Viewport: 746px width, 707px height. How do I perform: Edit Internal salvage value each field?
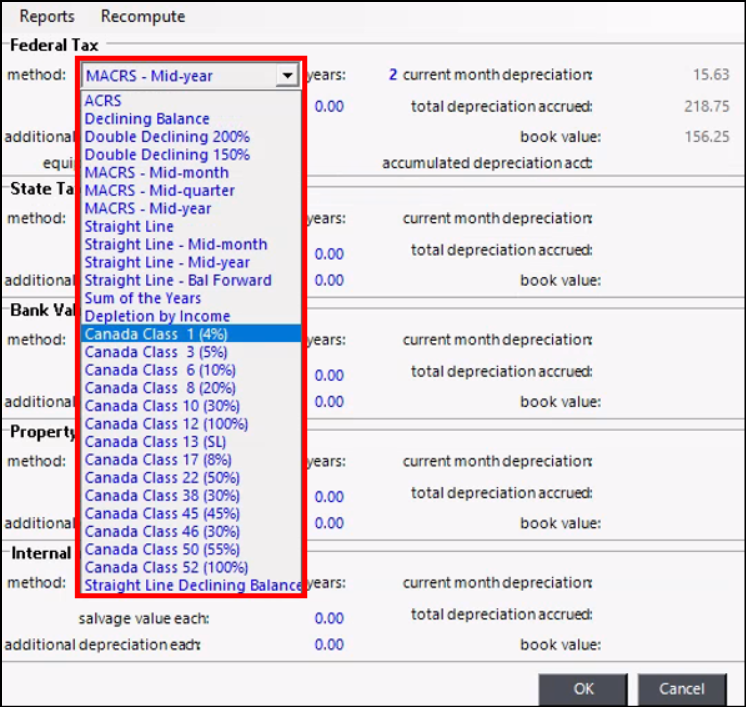click(328, 618)
